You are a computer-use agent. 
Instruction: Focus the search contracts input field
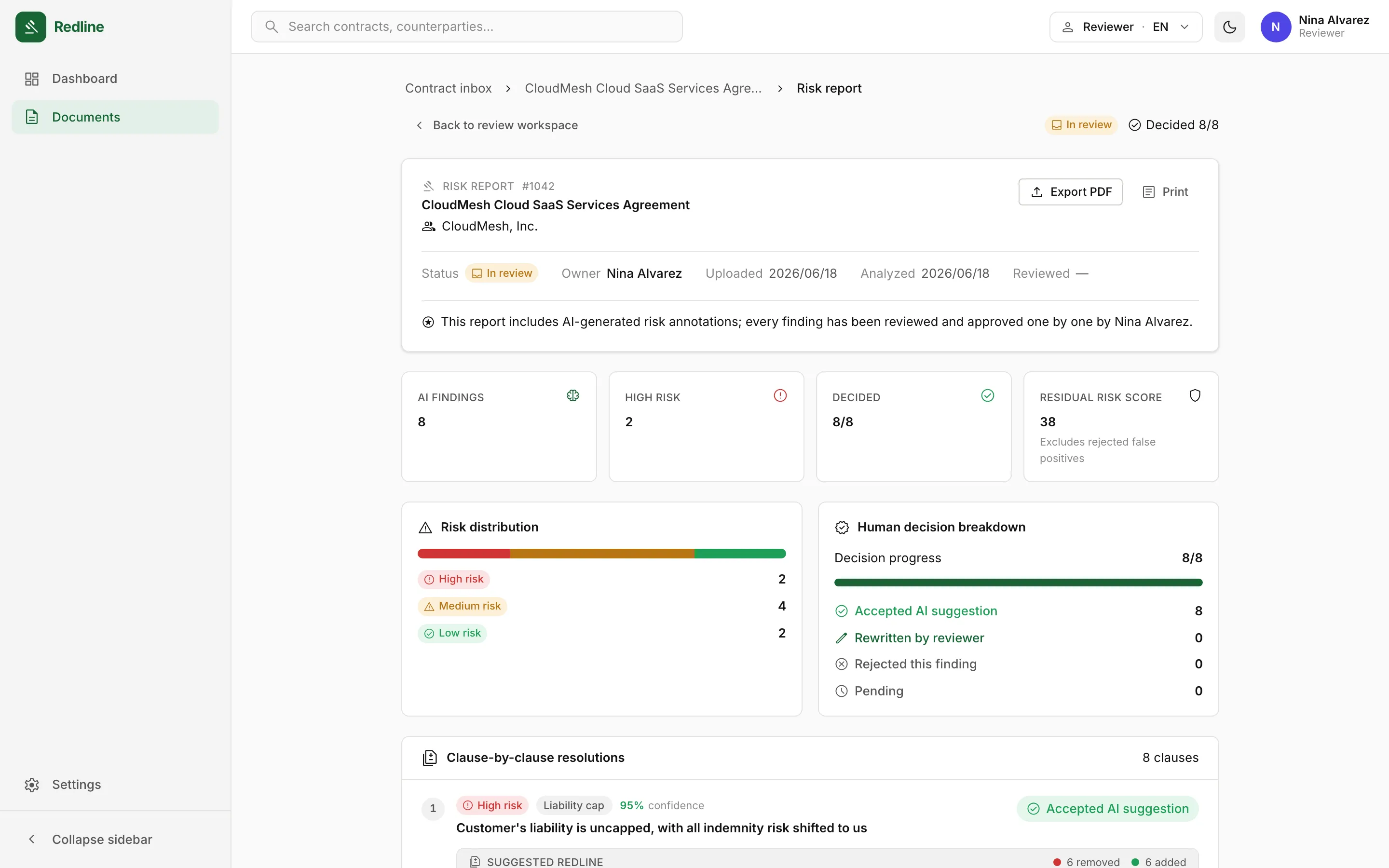[467, 27]
